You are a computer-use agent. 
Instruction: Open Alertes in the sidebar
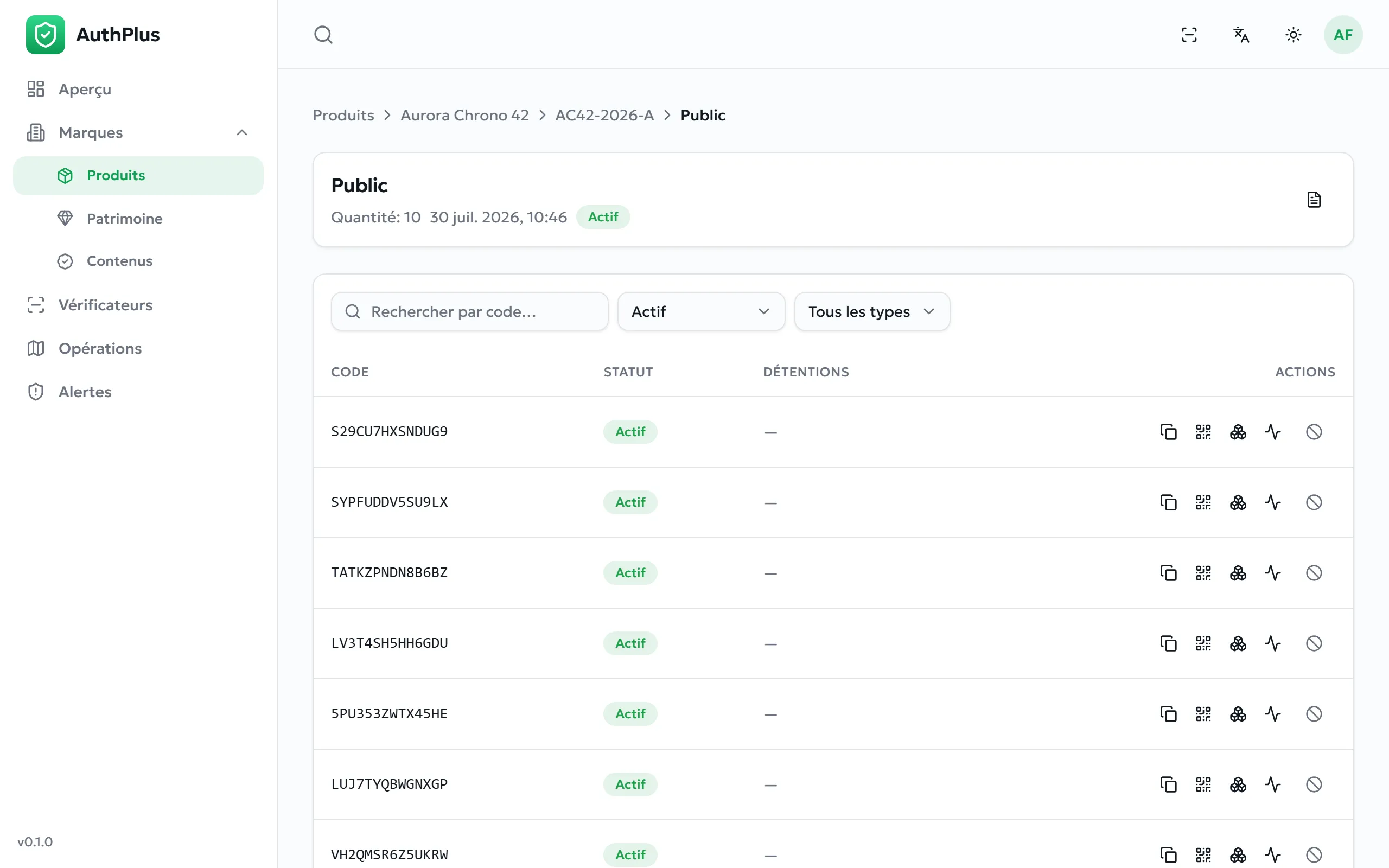tap(138, 392)
